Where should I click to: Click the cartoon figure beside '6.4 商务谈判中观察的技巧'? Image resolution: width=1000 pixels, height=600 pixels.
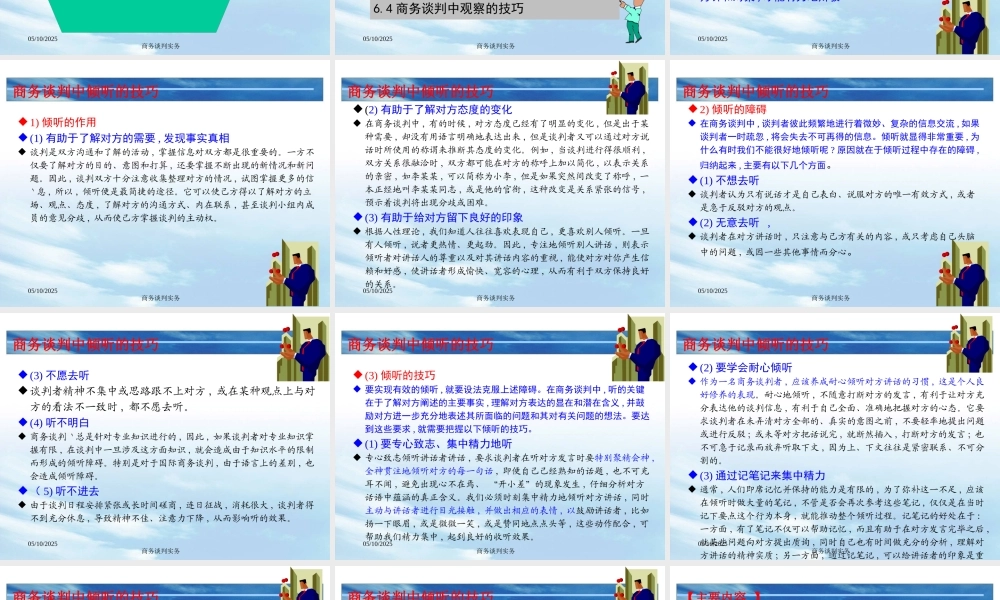tap(633, 20)
